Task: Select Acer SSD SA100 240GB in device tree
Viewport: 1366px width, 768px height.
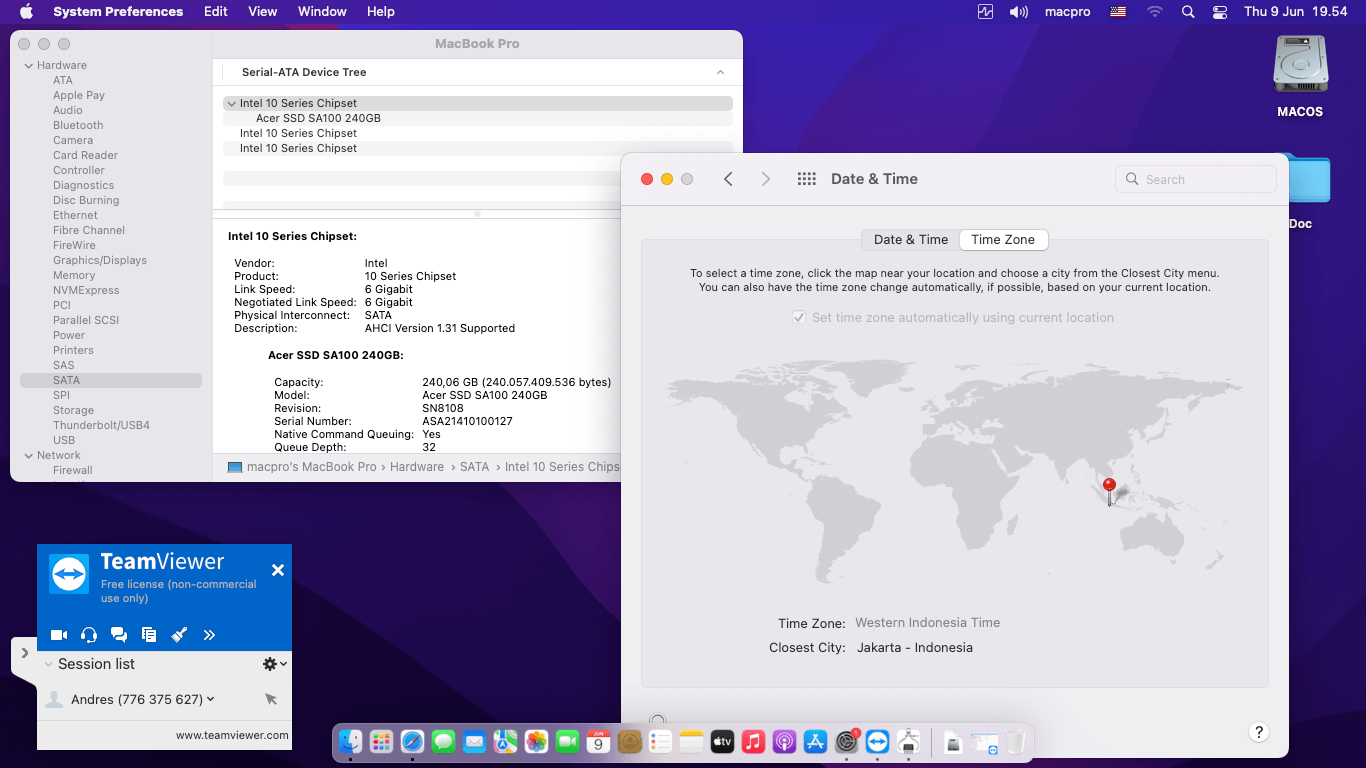Action: [318, 118]
